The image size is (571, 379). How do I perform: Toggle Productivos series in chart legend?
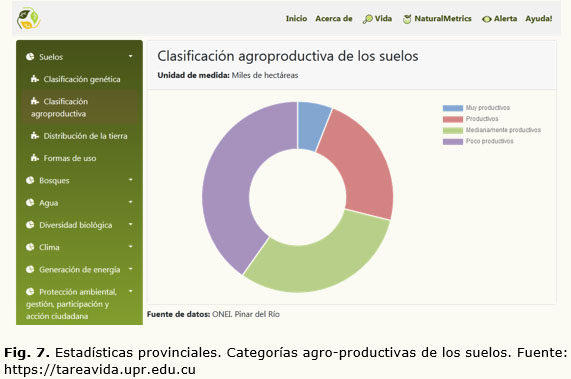[x=470, y=119]
